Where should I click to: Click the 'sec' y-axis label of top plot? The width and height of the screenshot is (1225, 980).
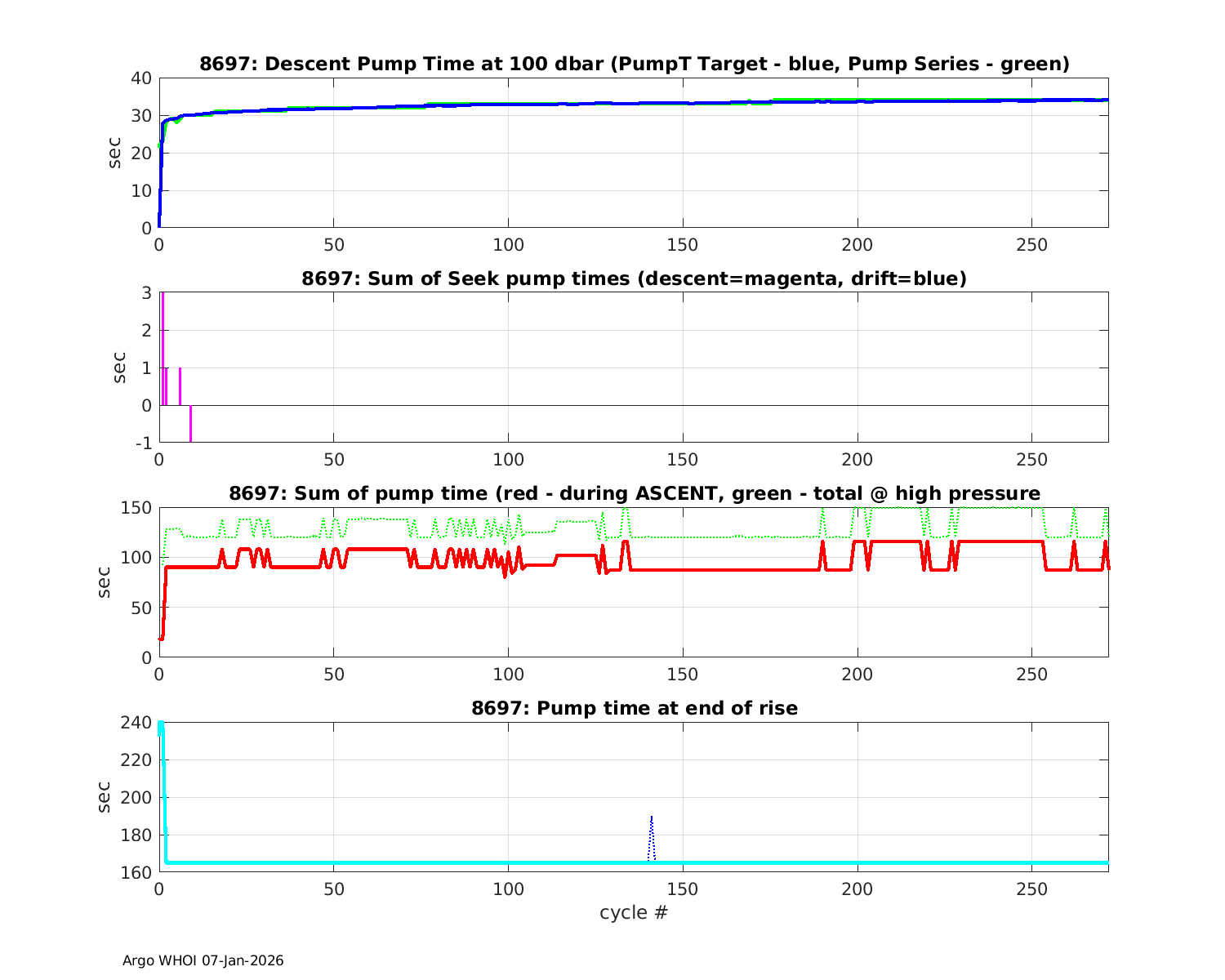pos(115,153)
